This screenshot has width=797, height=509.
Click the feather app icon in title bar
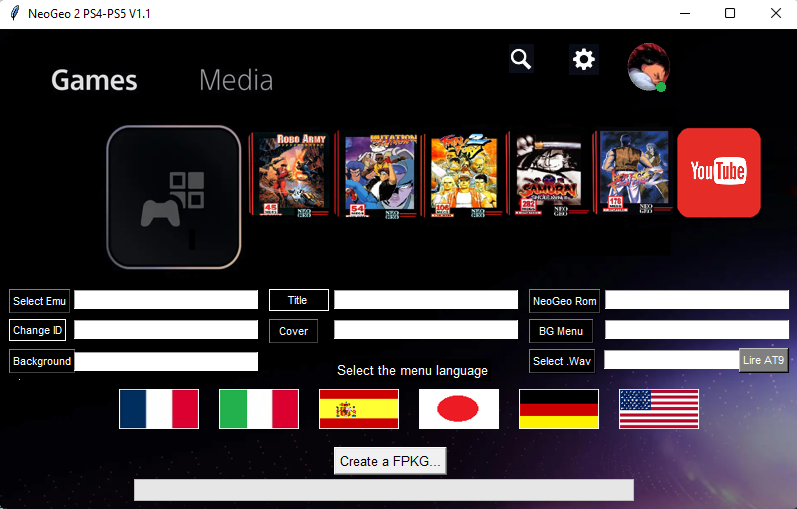15,13
